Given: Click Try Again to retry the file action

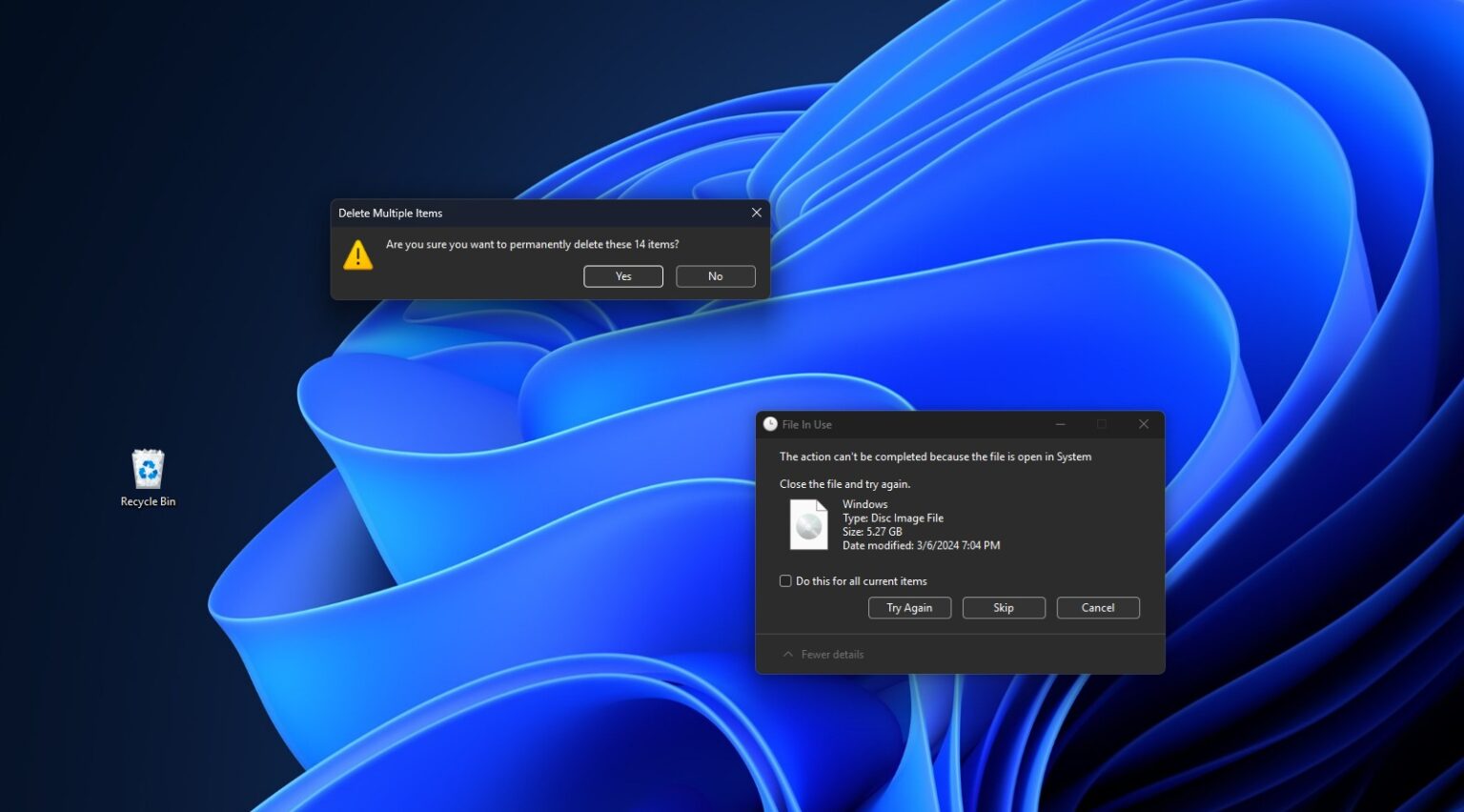Looking at the screenshot, I should (x=908, y=607).
